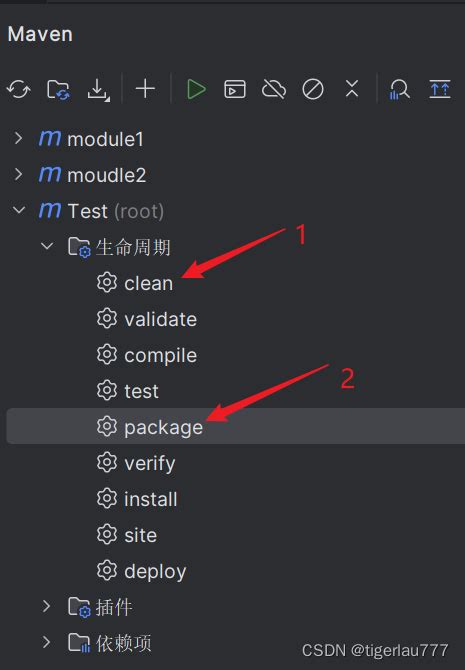Expand the moudle2 project node
465x670 pixels.
pos(18,174)
